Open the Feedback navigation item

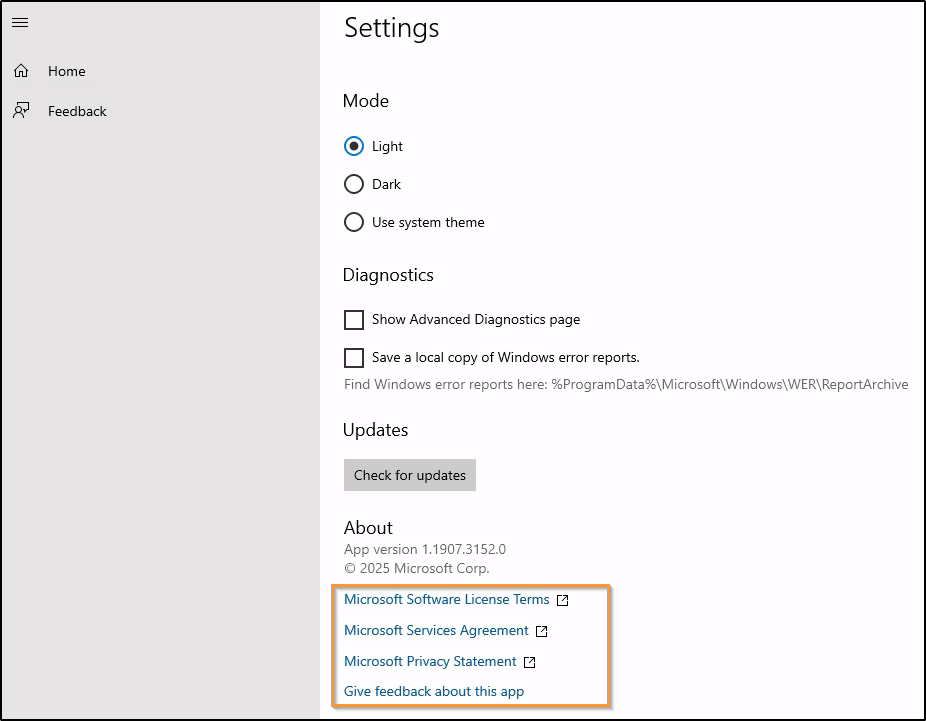tap(77, 111)
